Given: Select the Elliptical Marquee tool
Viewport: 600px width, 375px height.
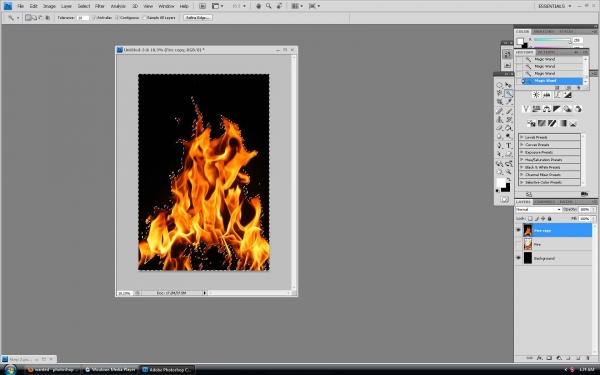Looking at the screenshot, I should tap(500, 85).
